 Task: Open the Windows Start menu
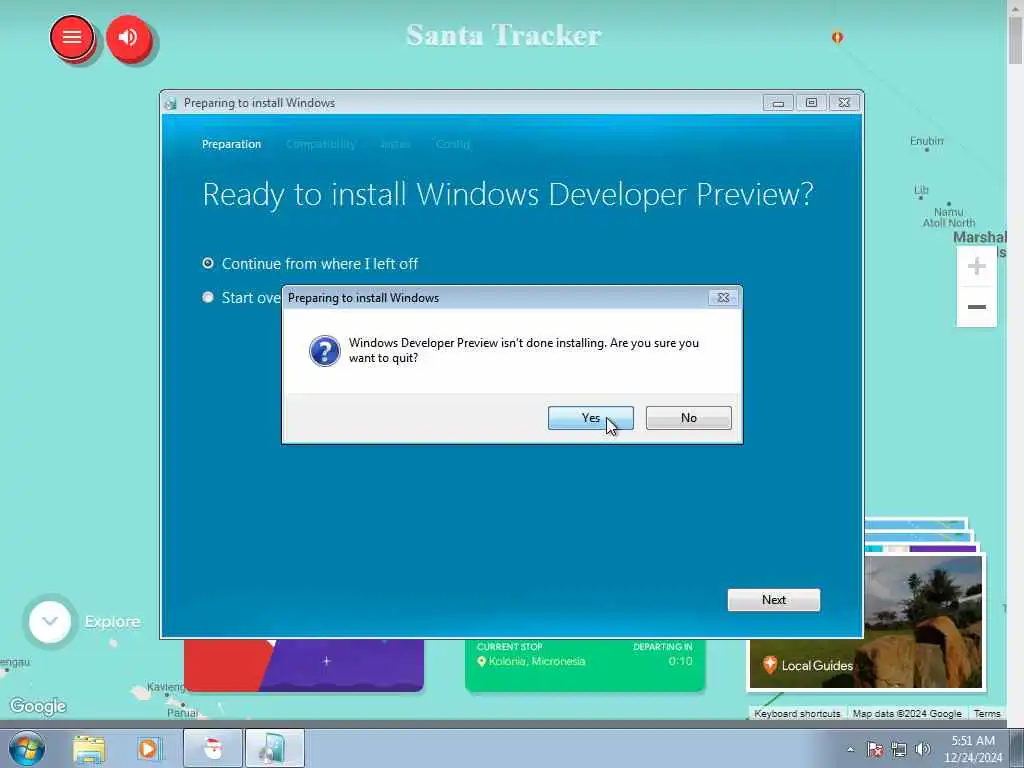[27, 748]
